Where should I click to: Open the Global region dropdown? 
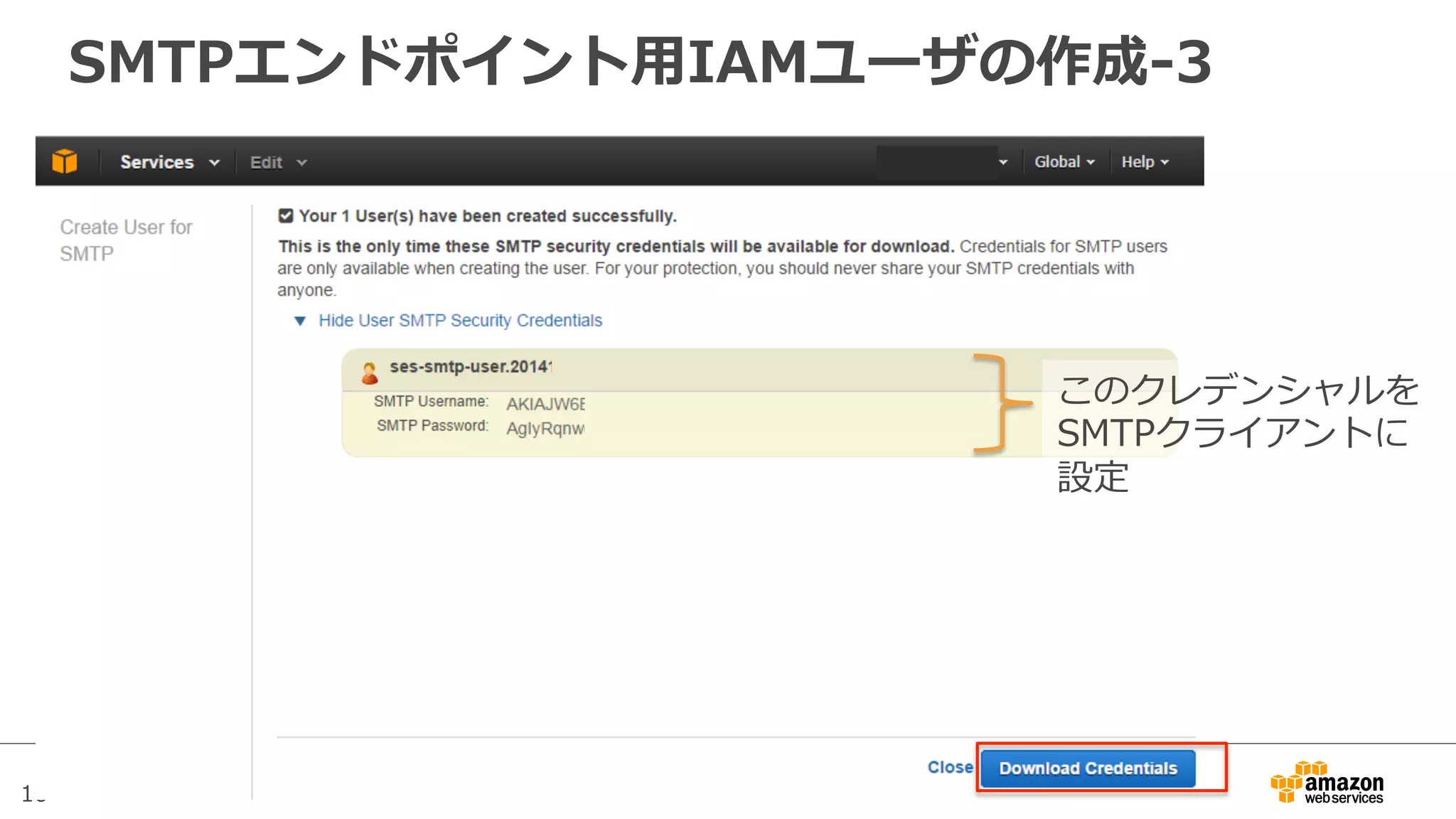click(1064, 162)
